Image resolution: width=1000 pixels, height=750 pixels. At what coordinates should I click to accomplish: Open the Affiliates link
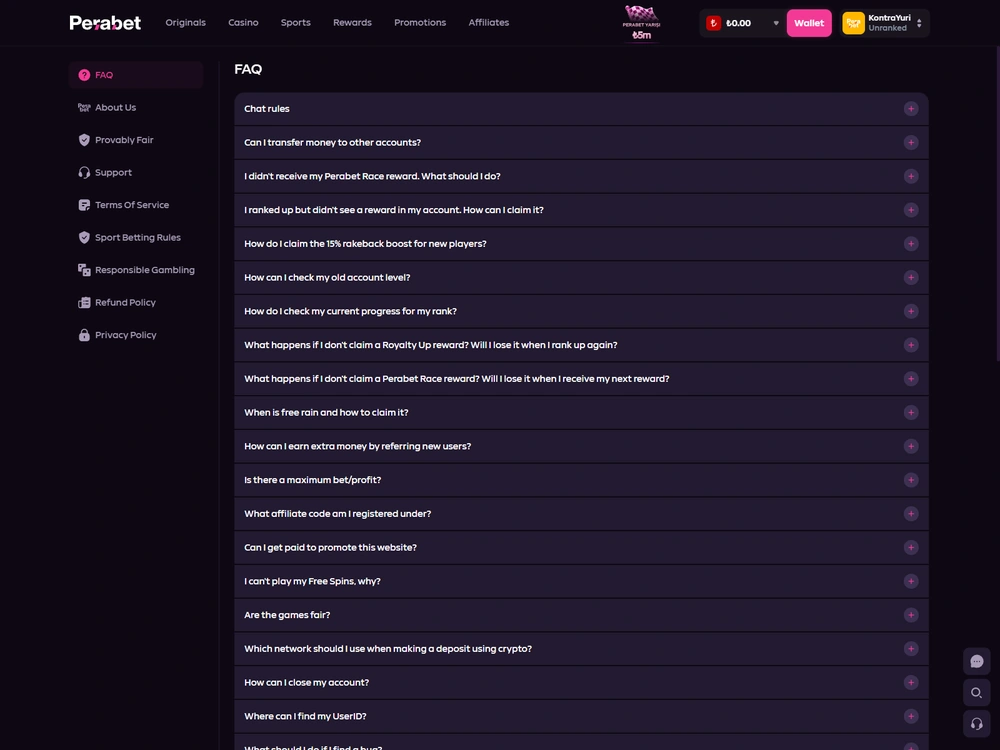click(x=489, y=23)
